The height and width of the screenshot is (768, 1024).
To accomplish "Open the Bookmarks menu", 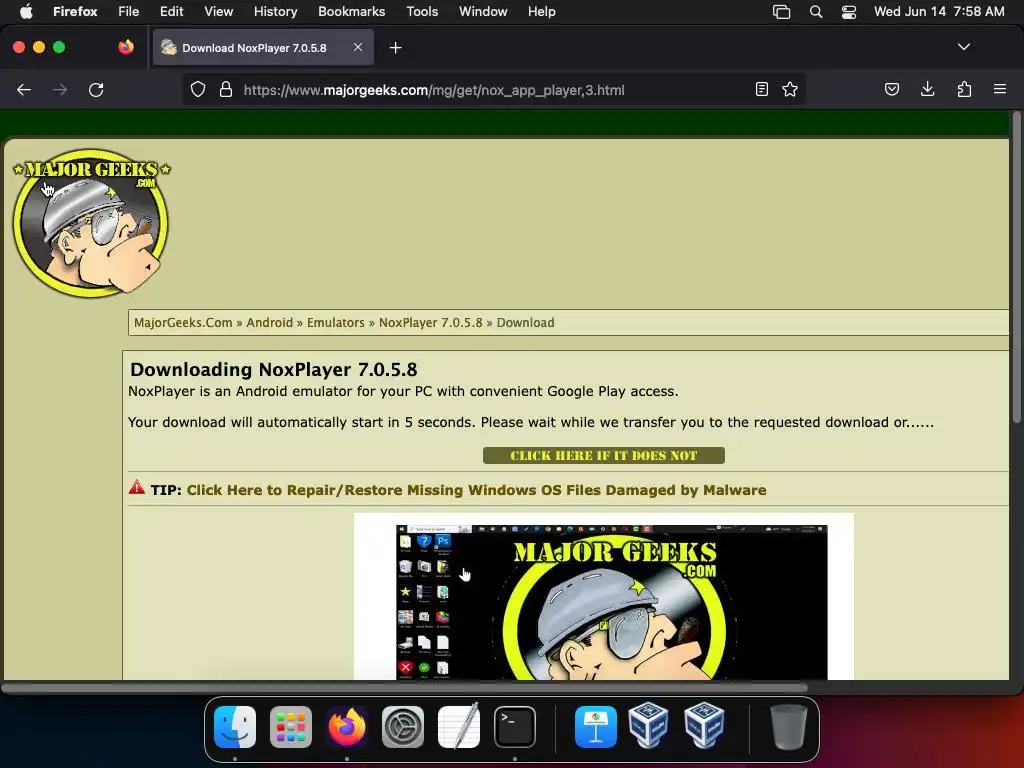I will [x=351, y=12].
